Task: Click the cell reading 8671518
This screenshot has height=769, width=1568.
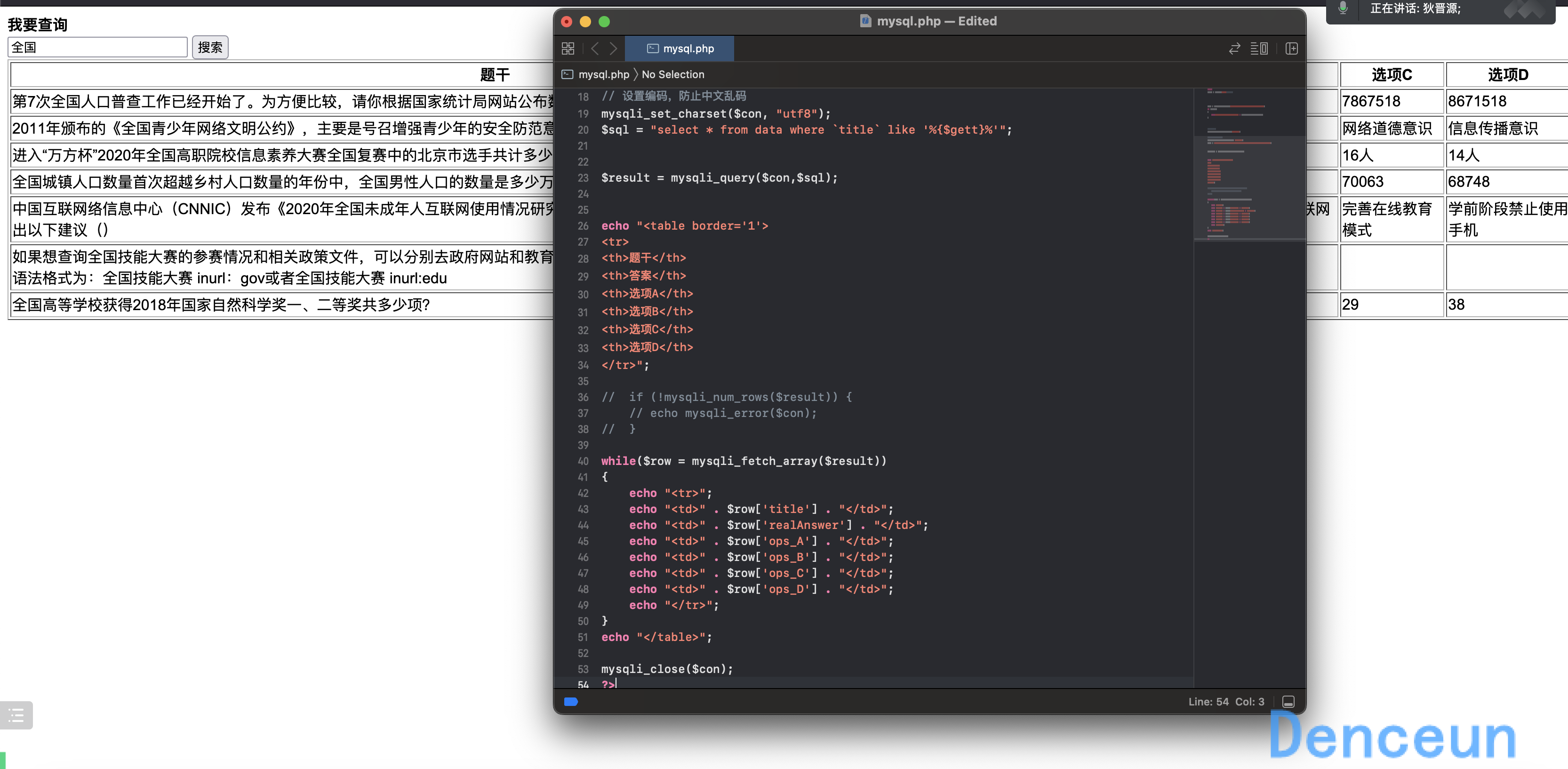Action: pyautogui.click(x=1507, y=101)
